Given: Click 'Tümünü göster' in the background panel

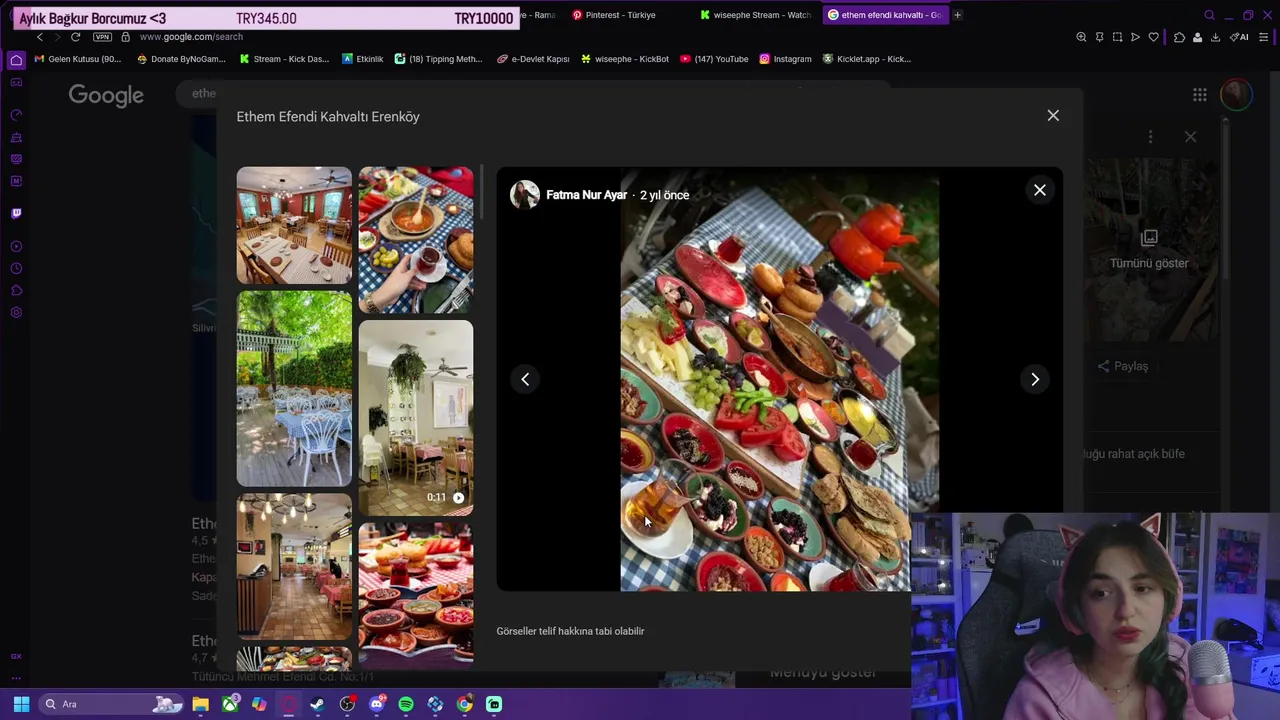Looking at the screenshot, I should (x=1149, y=263).
